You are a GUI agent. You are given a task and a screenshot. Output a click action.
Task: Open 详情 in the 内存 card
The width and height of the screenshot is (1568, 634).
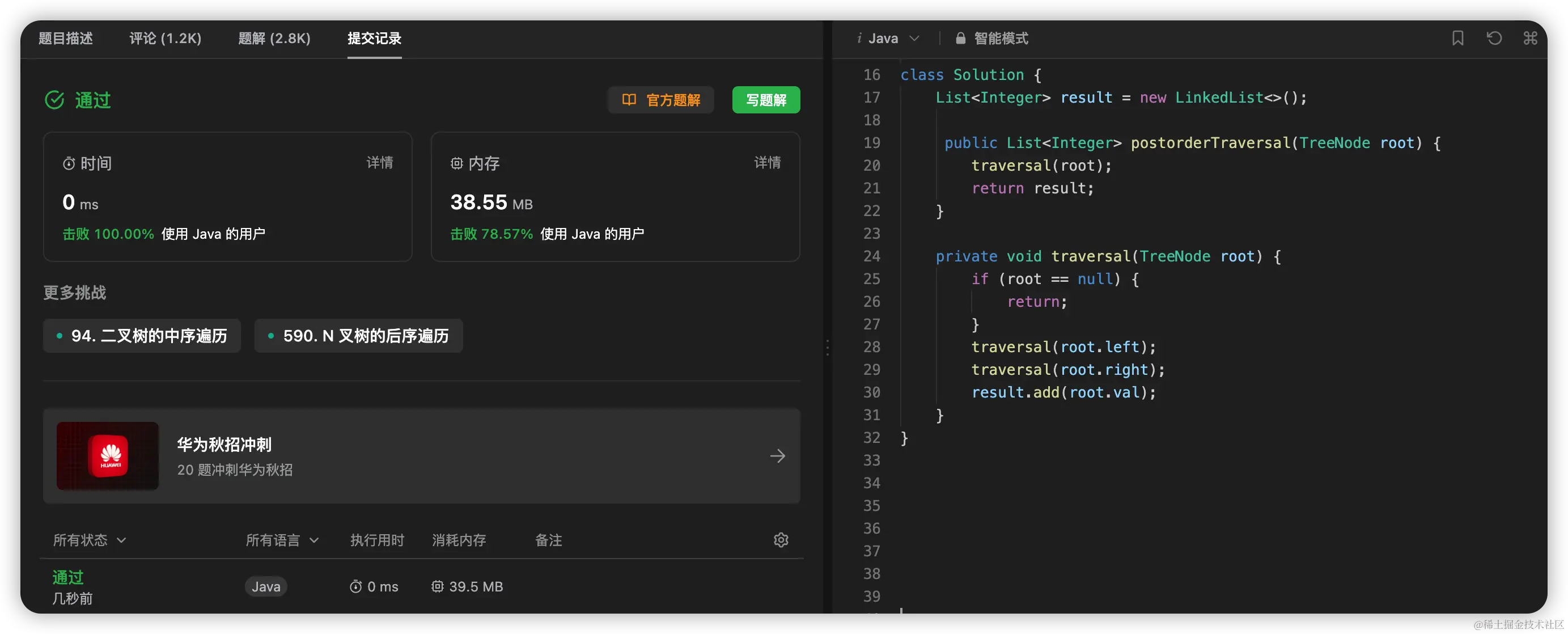tap(767, 163)
